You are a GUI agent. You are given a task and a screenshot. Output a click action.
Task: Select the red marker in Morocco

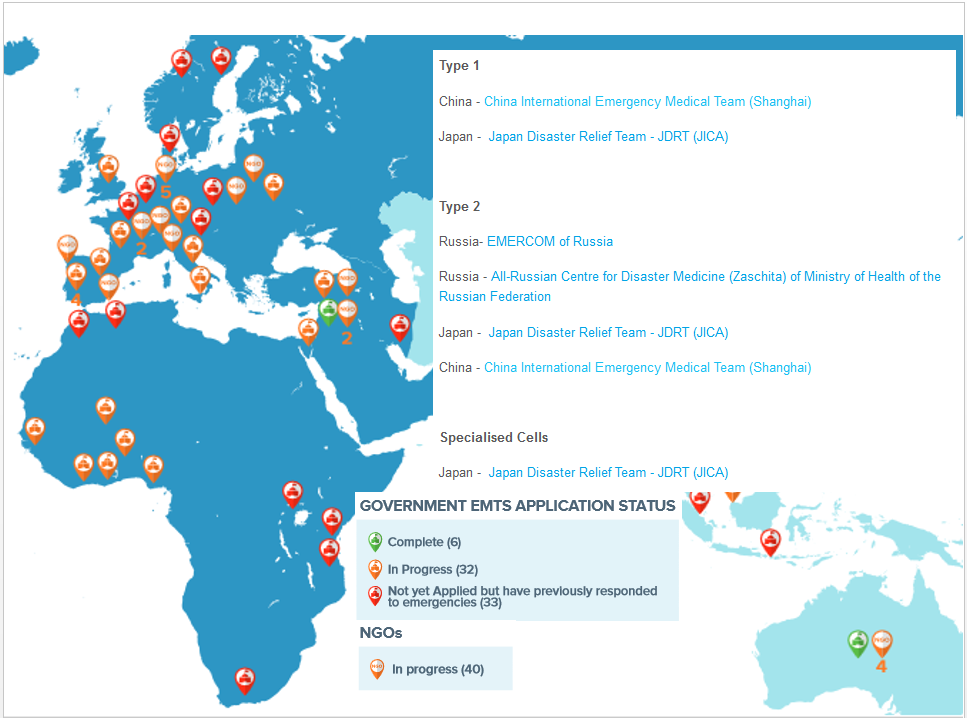(x=79, y=323)
